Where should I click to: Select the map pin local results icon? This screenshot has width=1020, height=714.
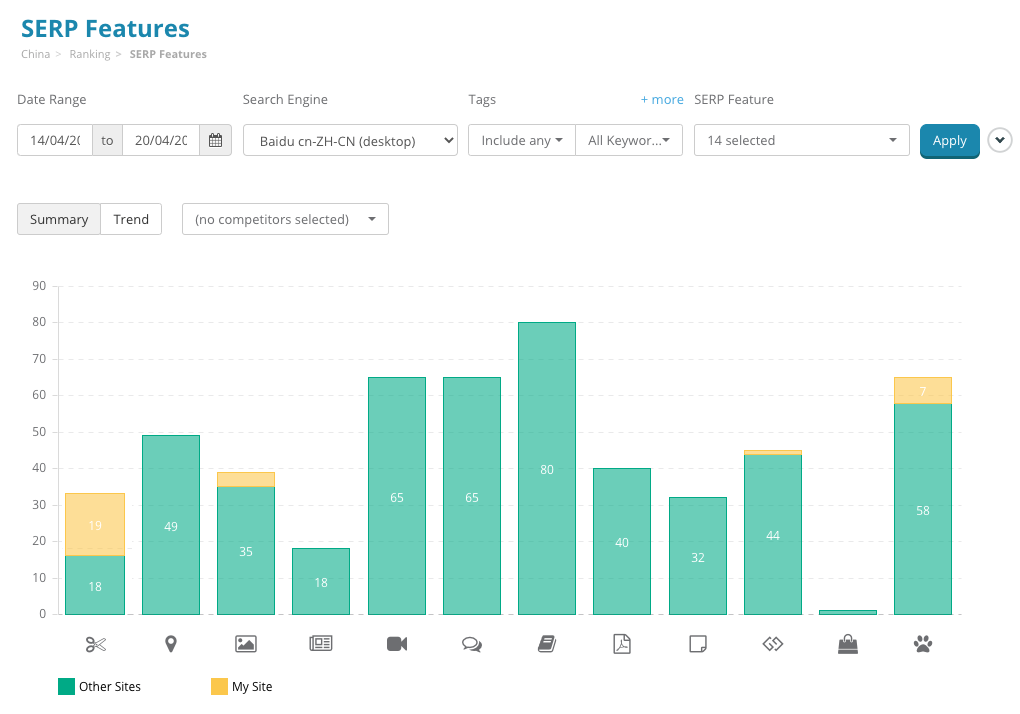[170, 643]
